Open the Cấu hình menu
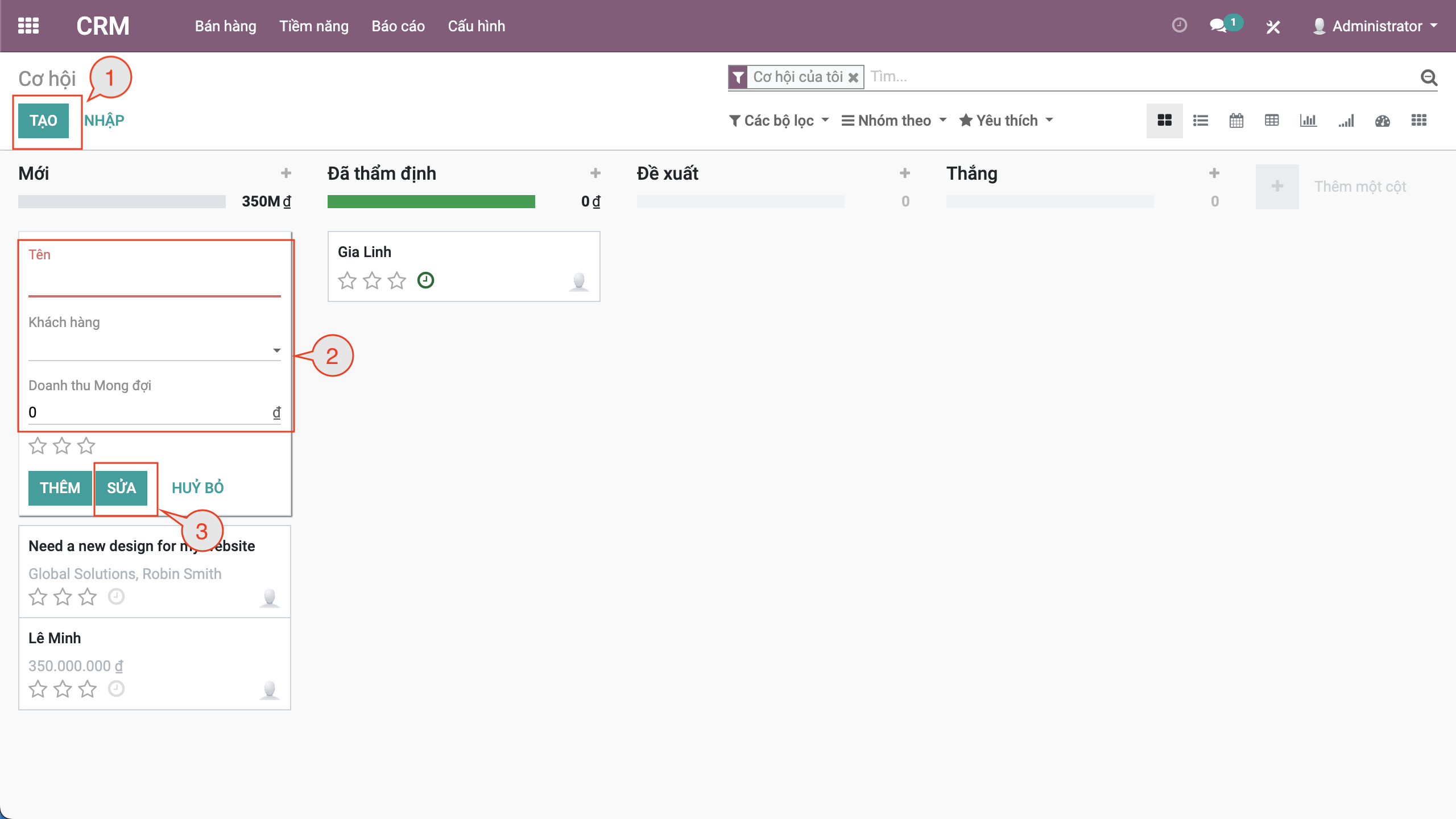Screen dimensions: 1456x819 pos(477,26)
